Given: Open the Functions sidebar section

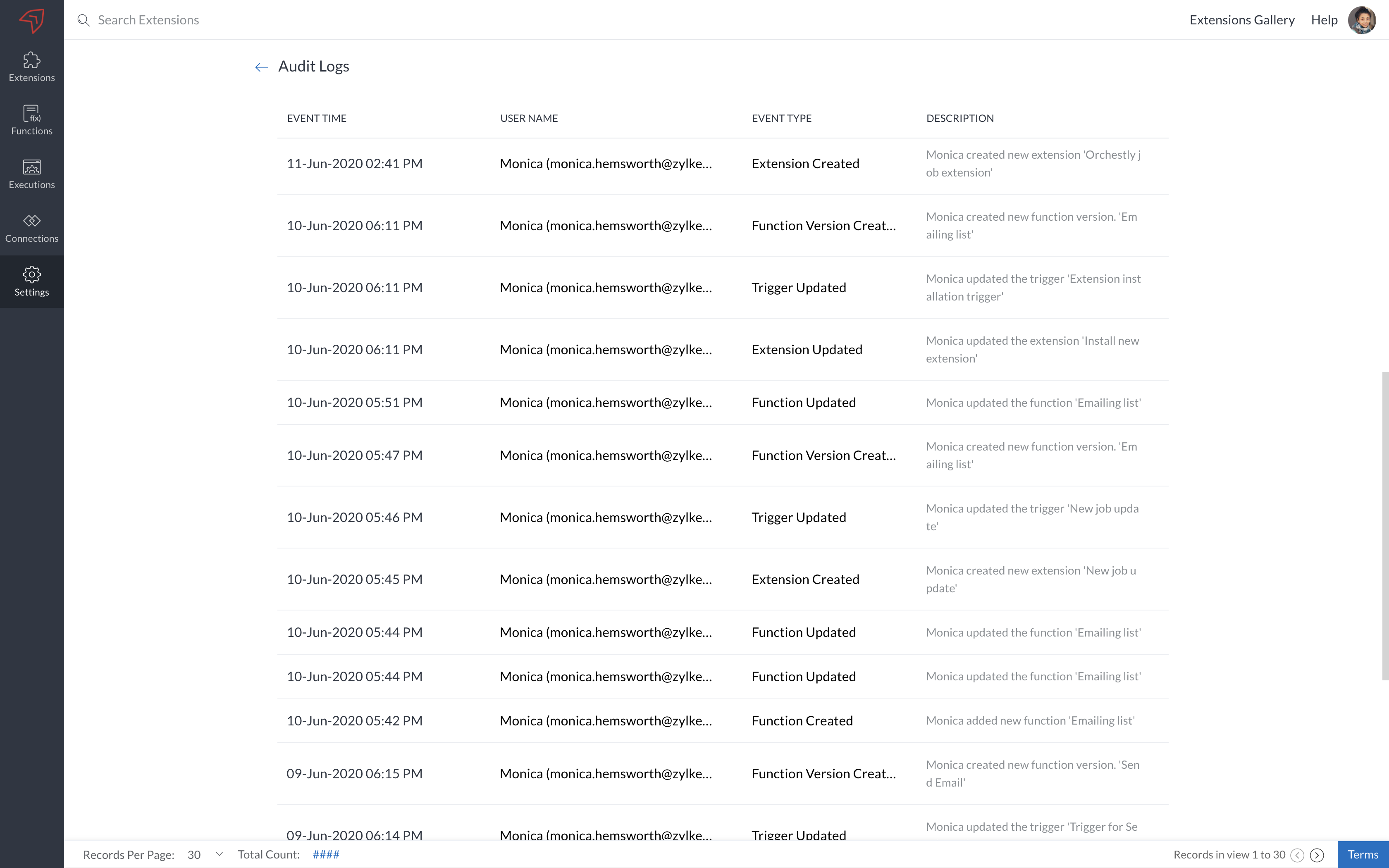Looking at the screenshot, I should (31, 121).
